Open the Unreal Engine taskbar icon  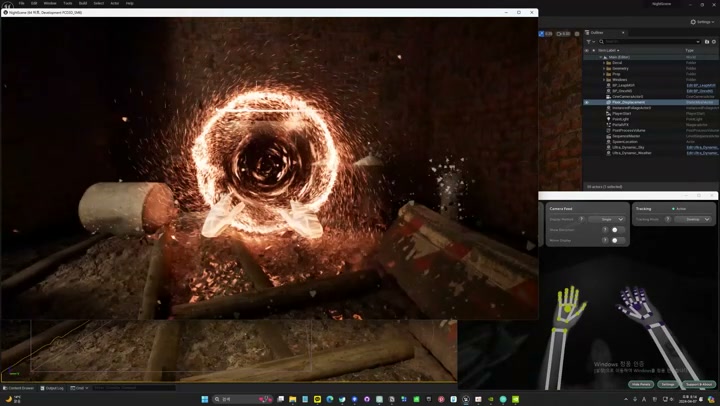tap(466, 399)
